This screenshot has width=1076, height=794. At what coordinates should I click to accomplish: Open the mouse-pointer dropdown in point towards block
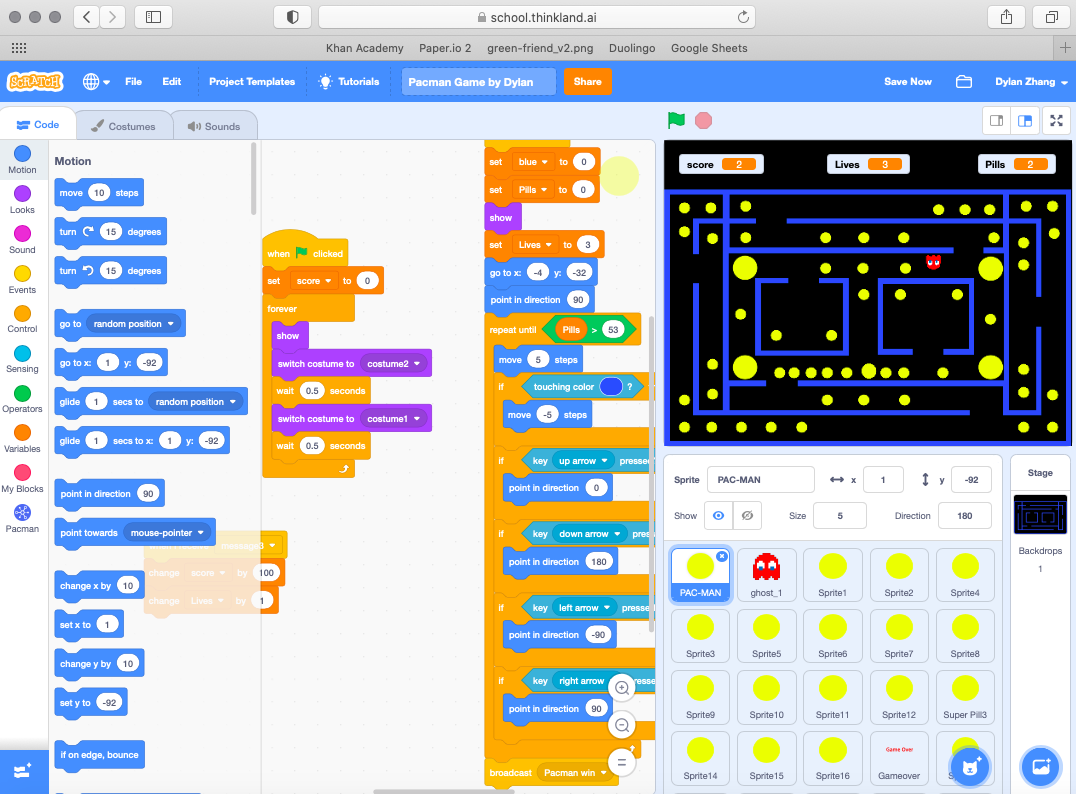167,533
